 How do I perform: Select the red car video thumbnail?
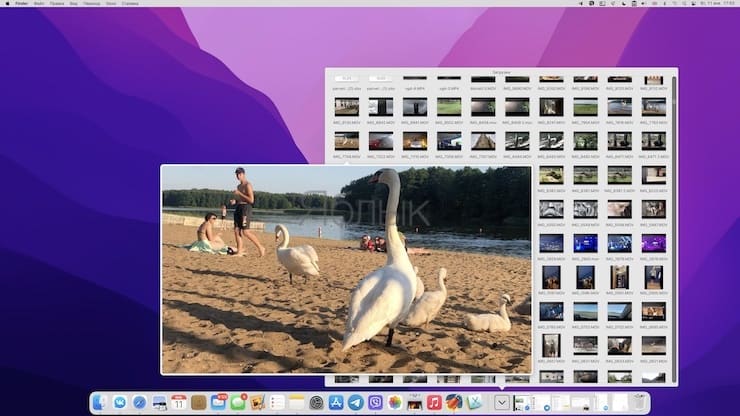[x=381, y=141]
